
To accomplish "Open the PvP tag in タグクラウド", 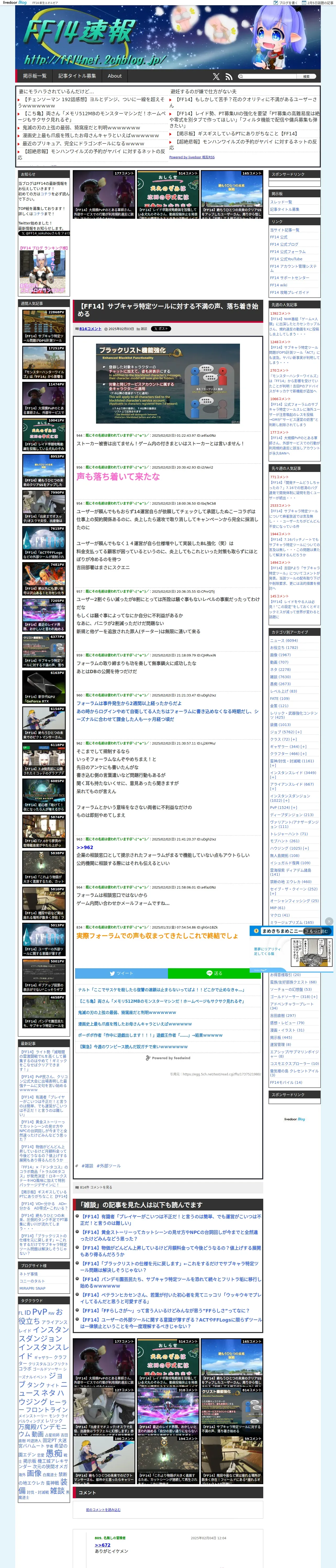I will click(39, 1312).
